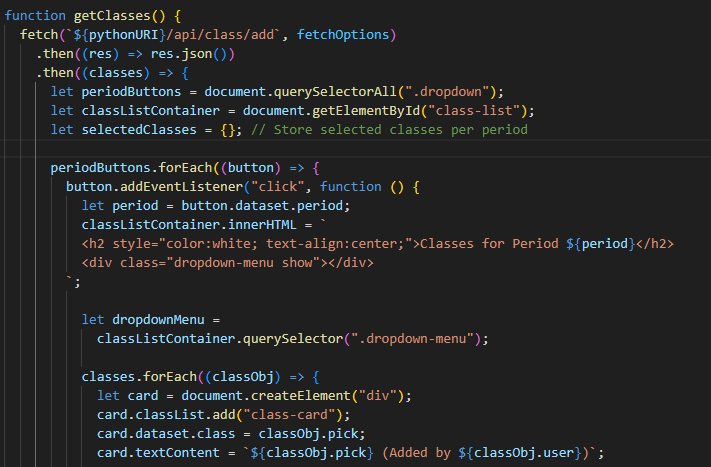Click selectedClasses variable declaration
Screen dimensions: 711x467
139,130
